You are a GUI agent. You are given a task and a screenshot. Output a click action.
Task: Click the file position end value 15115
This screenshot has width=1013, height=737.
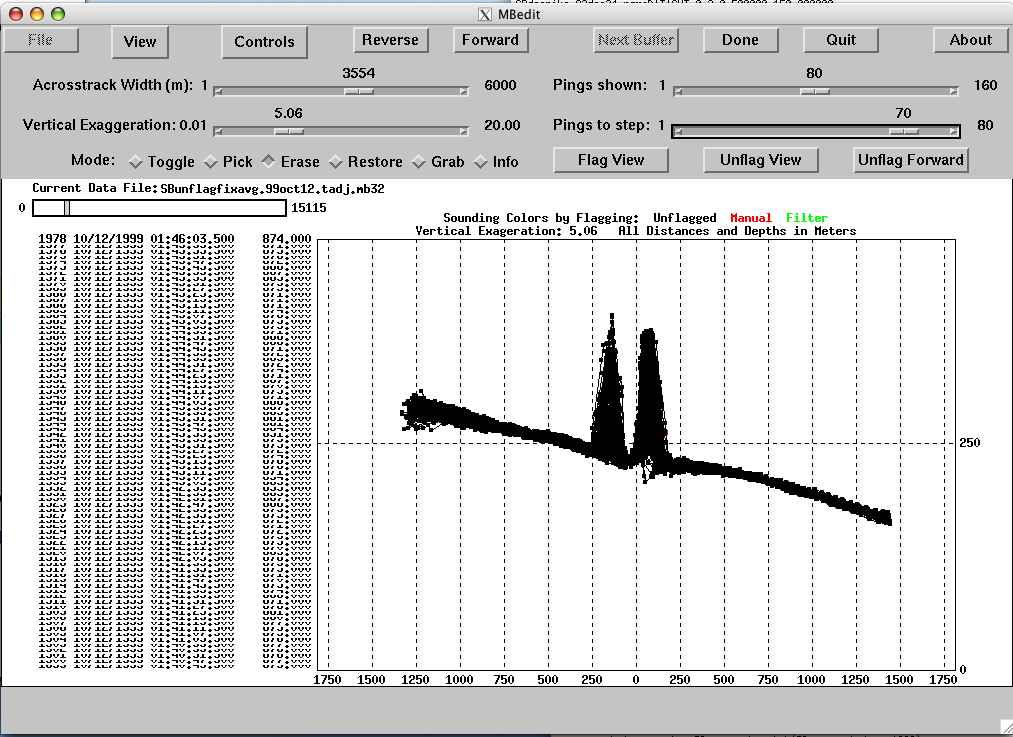[x=309, y=208]
